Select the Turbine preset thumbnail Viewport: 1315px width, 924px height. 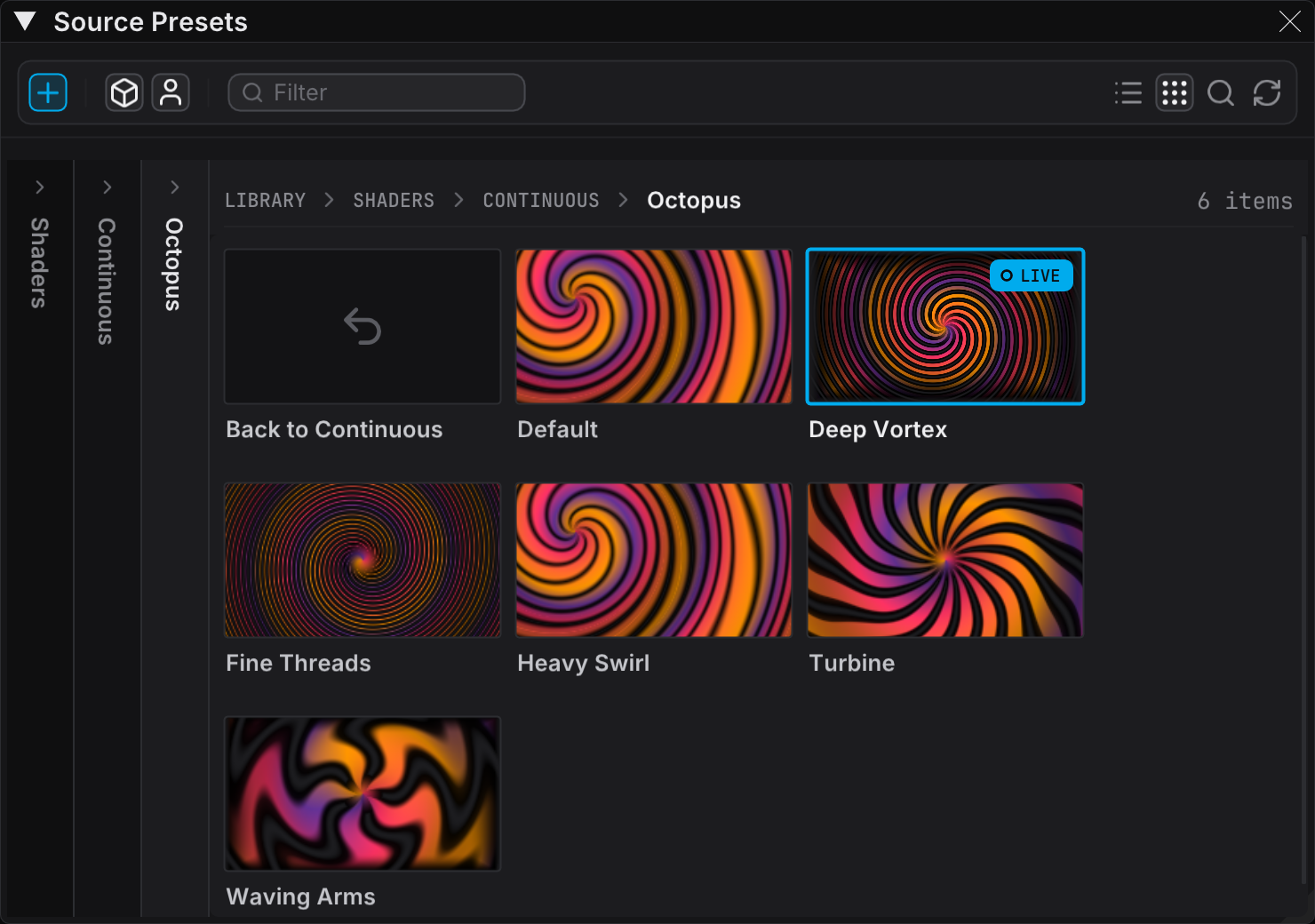945,560
